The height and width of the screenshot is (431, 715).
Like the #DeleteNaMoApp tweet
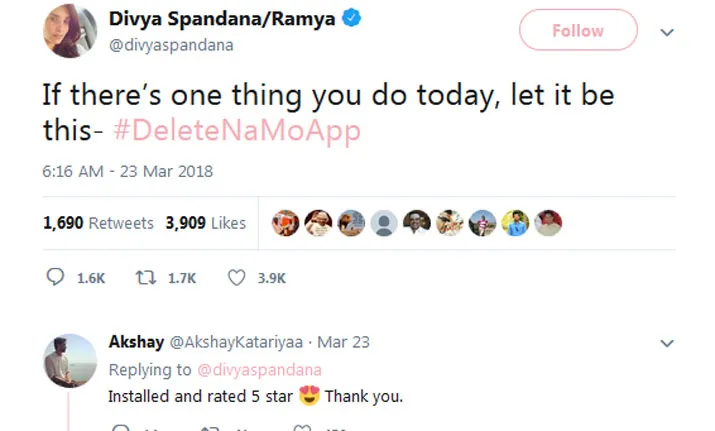[237, 279]
